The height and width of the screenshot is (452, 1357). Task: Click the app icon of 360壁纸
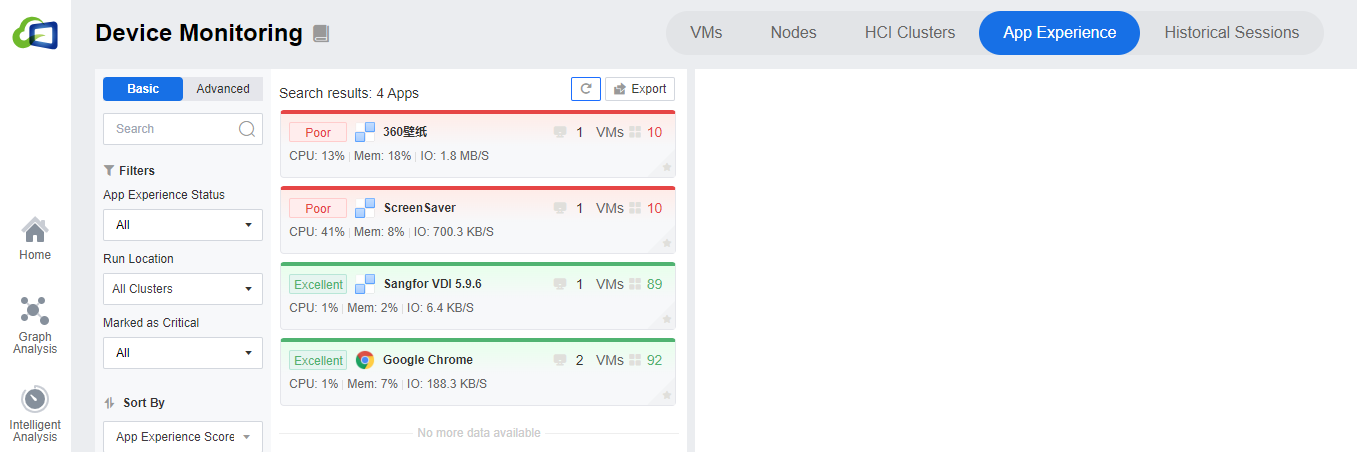[365, 132]
